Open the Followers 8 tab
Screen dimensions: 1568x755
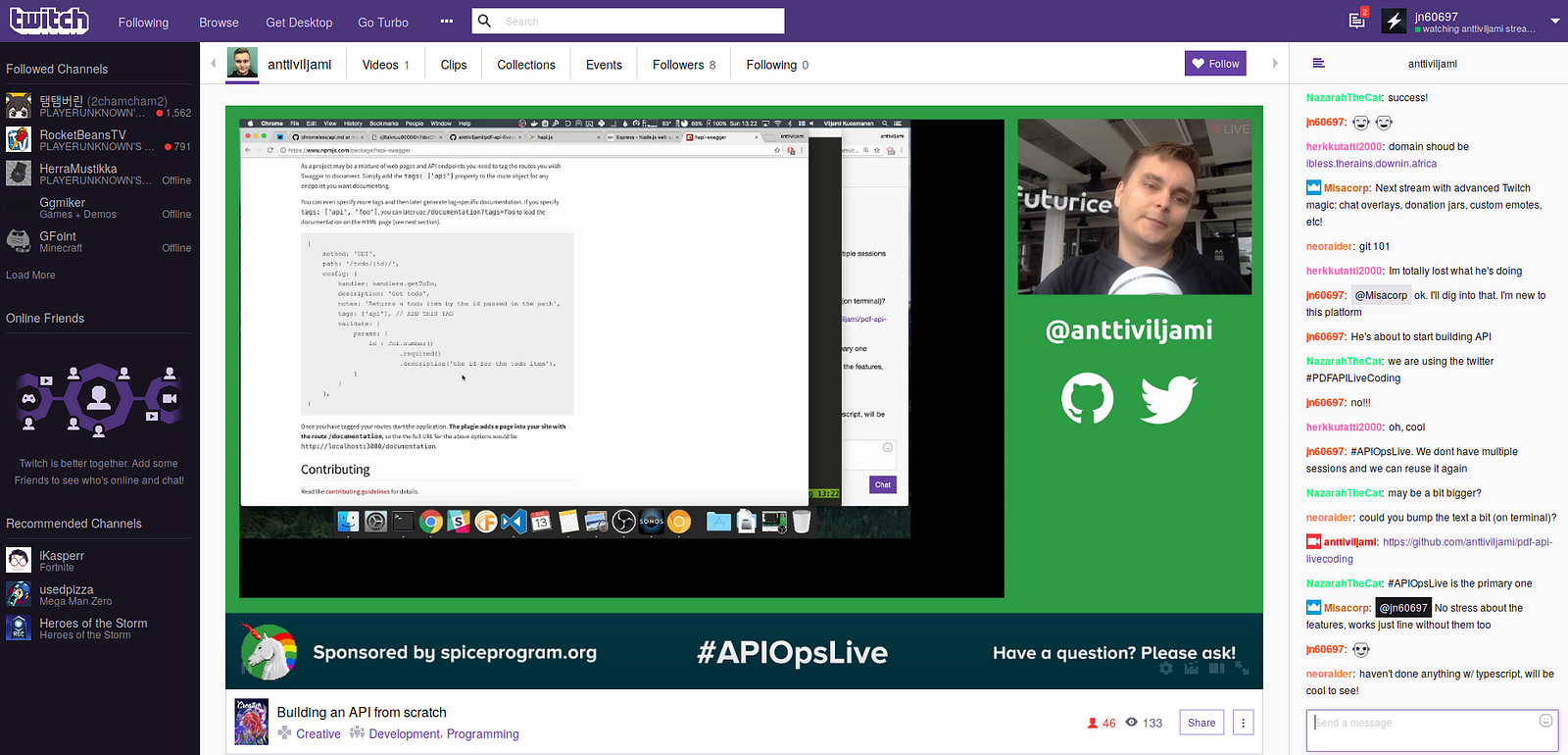[684, 65]
